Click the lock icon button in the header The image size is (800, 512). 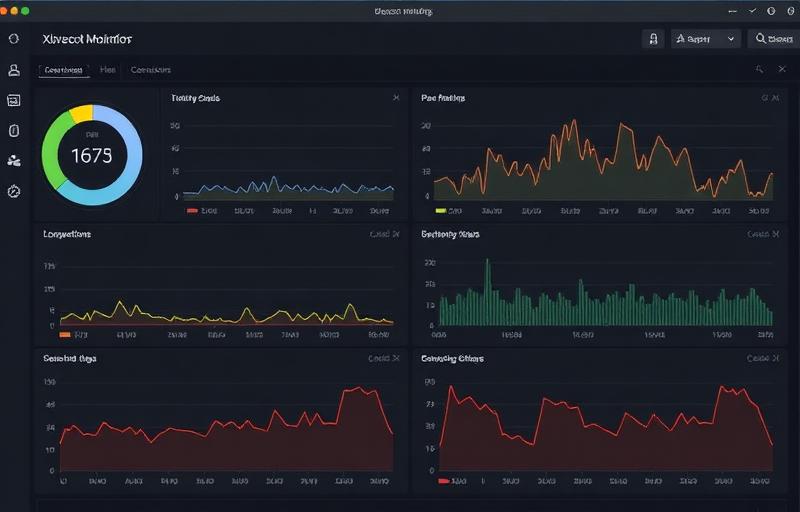point(652,39)
